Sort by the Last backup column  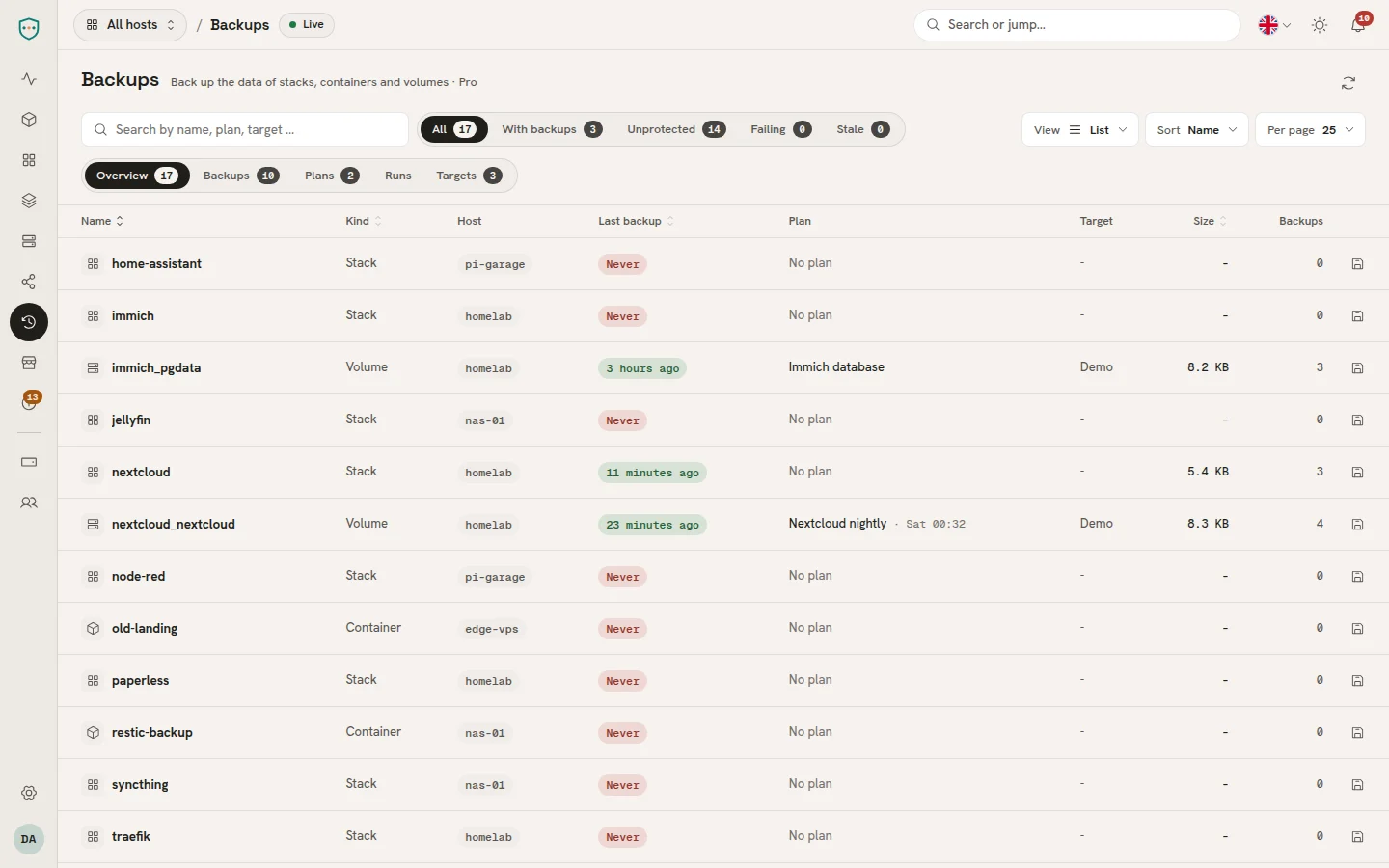point(636,221)
